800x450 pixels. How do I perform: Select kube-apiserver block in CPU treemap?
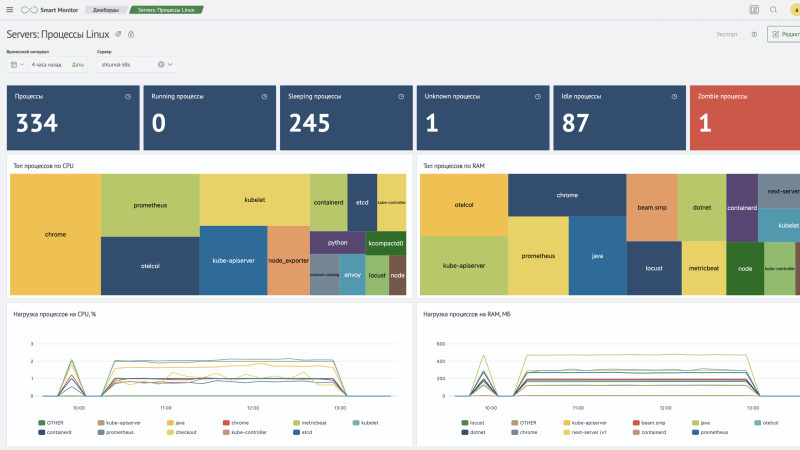coord(233,260)
